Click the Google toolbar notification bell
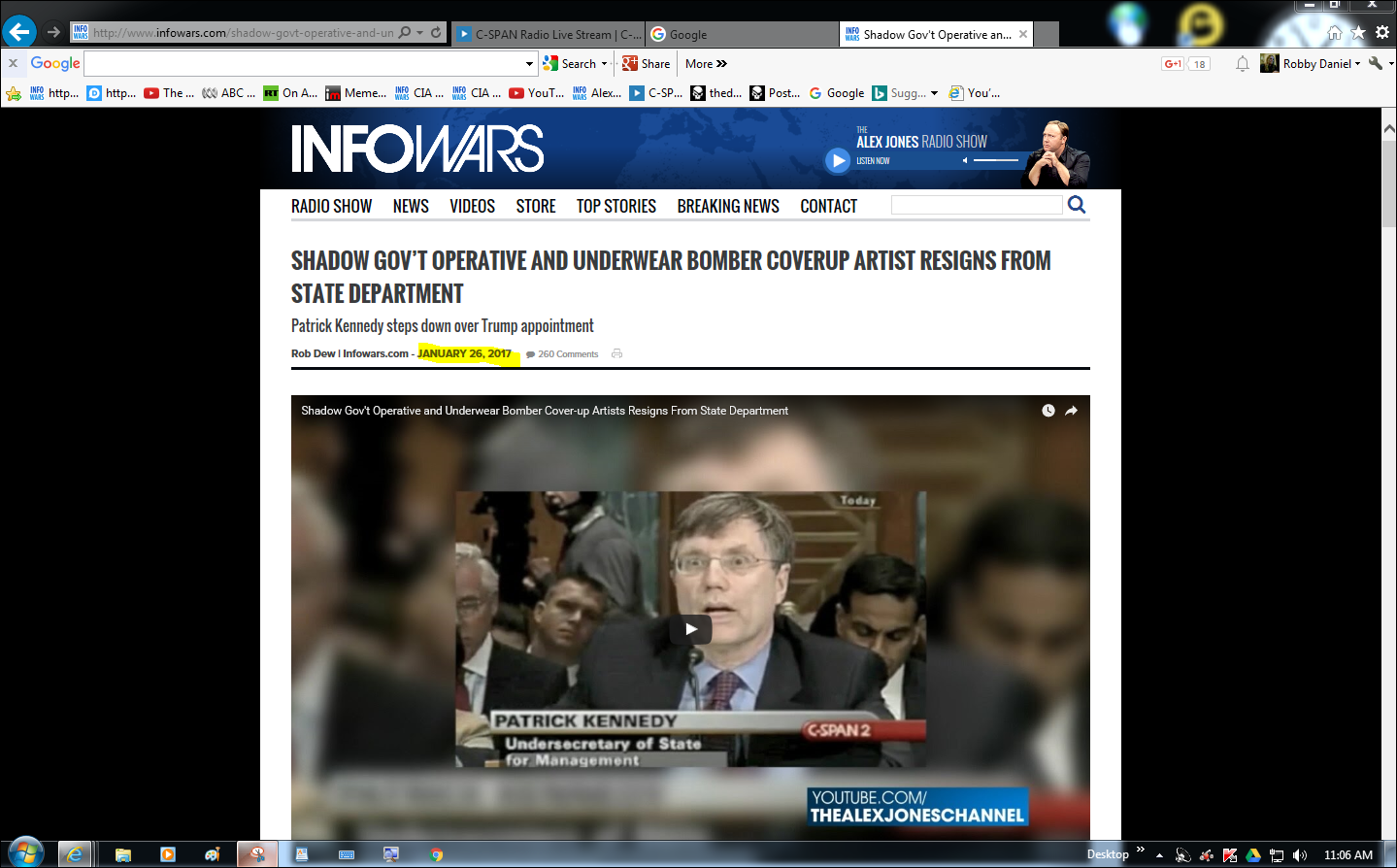Screen dimensions: 1397x868 pyautogui.click(x=1243, y=64)
